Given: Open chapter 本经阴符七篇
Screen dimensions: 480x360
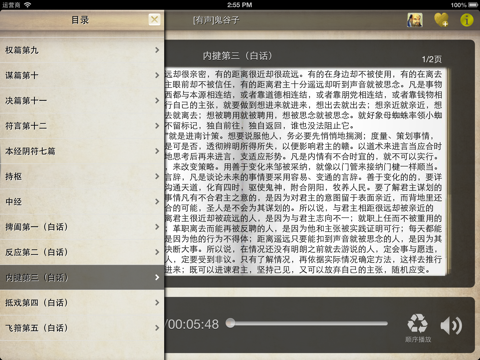Looking at the screenshot, I should click(x=82, y=151).
